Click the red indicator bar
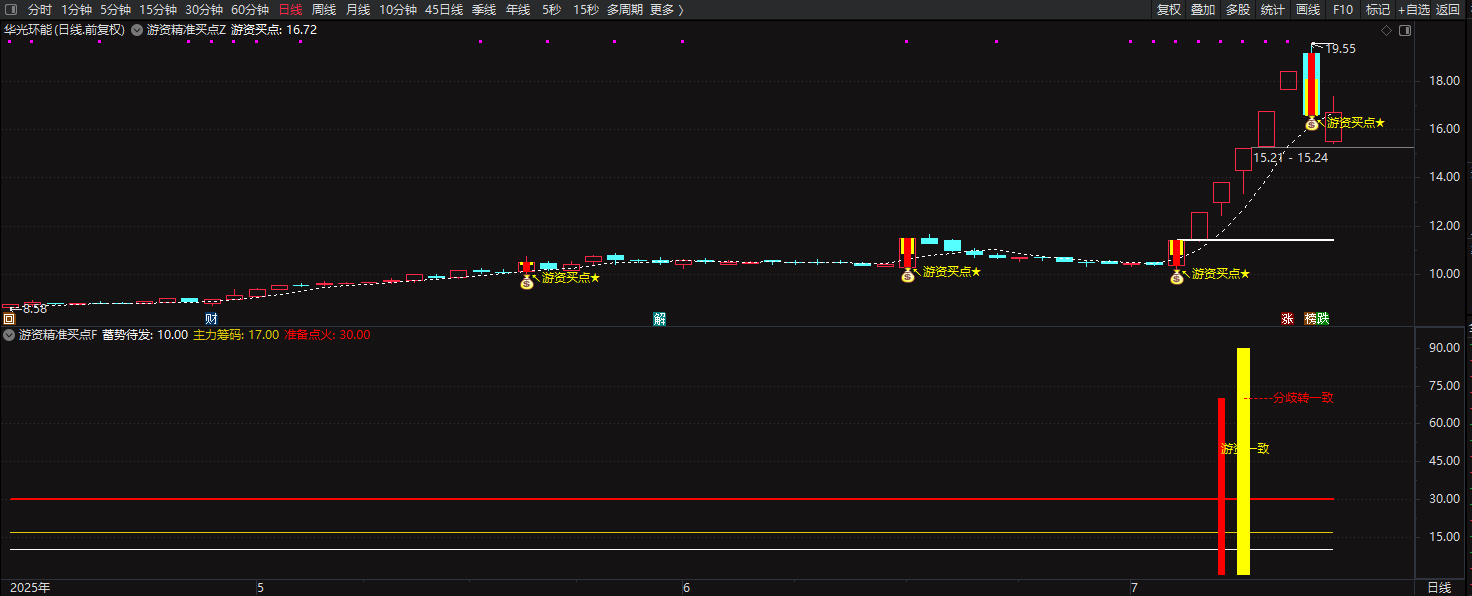The image size is (1472, 596). tap(1221, 487)
